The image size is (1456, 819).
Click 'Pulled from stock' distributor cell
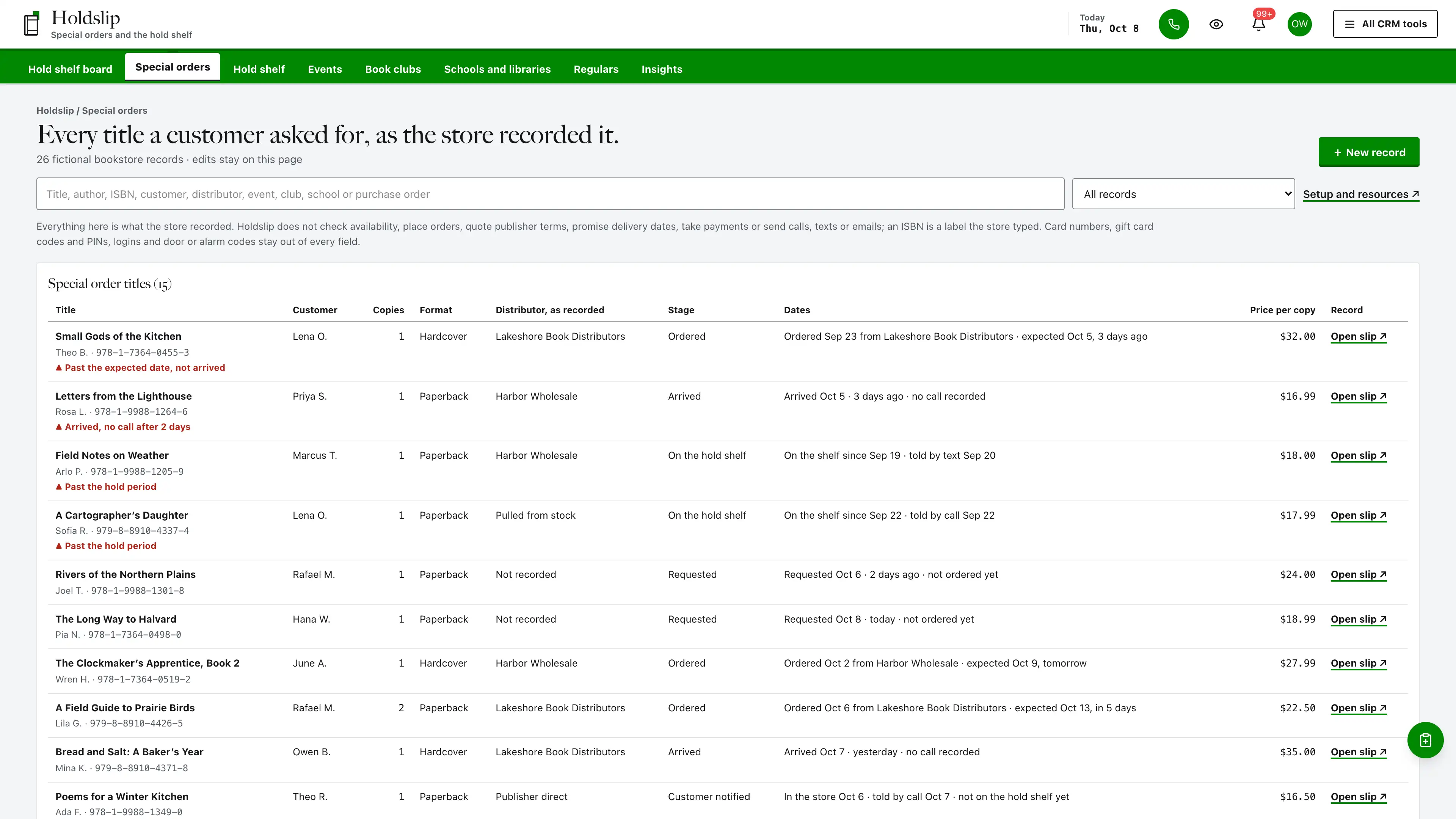[535, 516]
